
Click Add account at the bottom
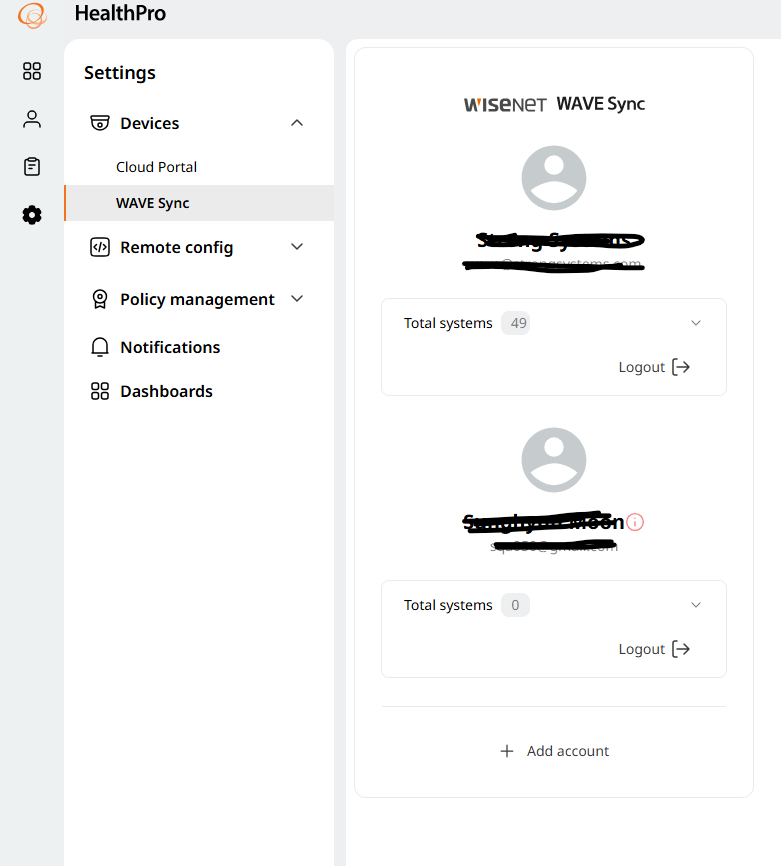coord(553,751)
